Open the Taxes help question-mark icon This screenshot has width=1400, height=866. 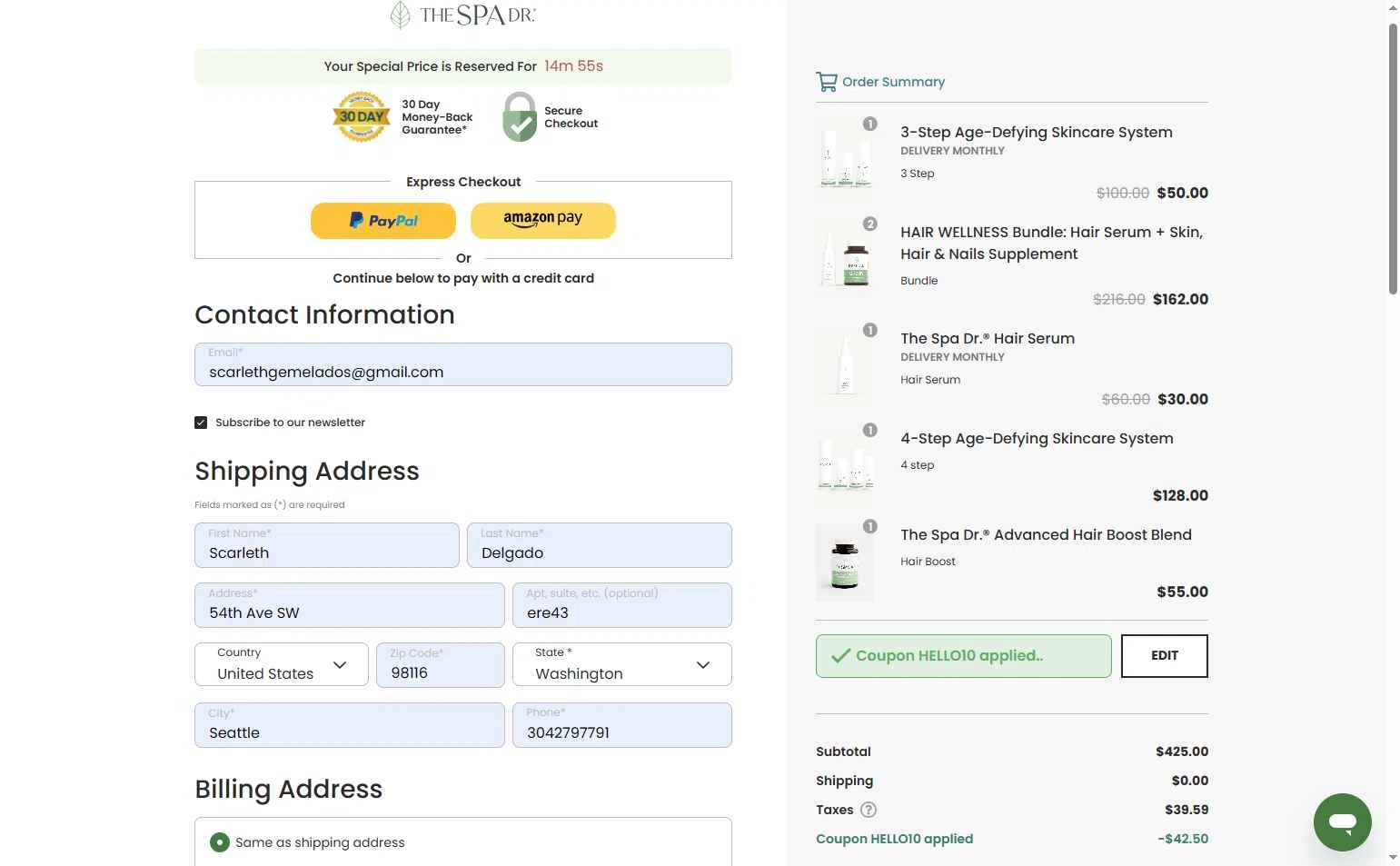(869, 810)
